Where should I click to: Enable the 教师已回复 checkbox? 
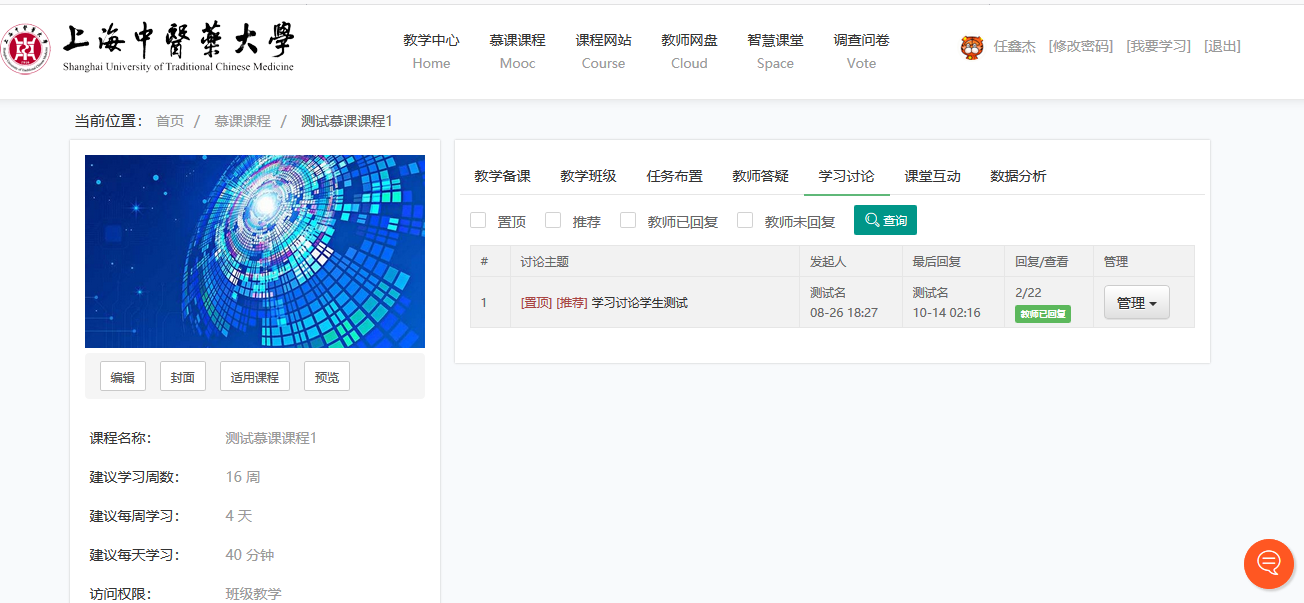click(628, 220)
